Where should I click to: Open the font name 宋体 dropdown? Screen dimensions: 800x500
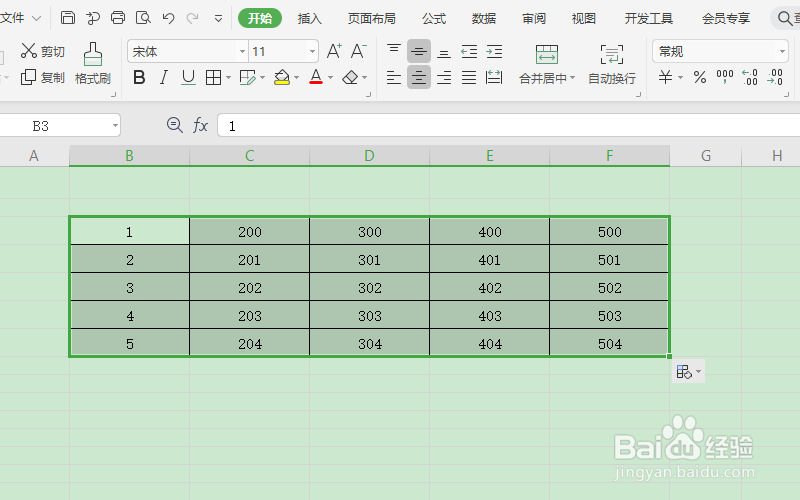[242, 52]
